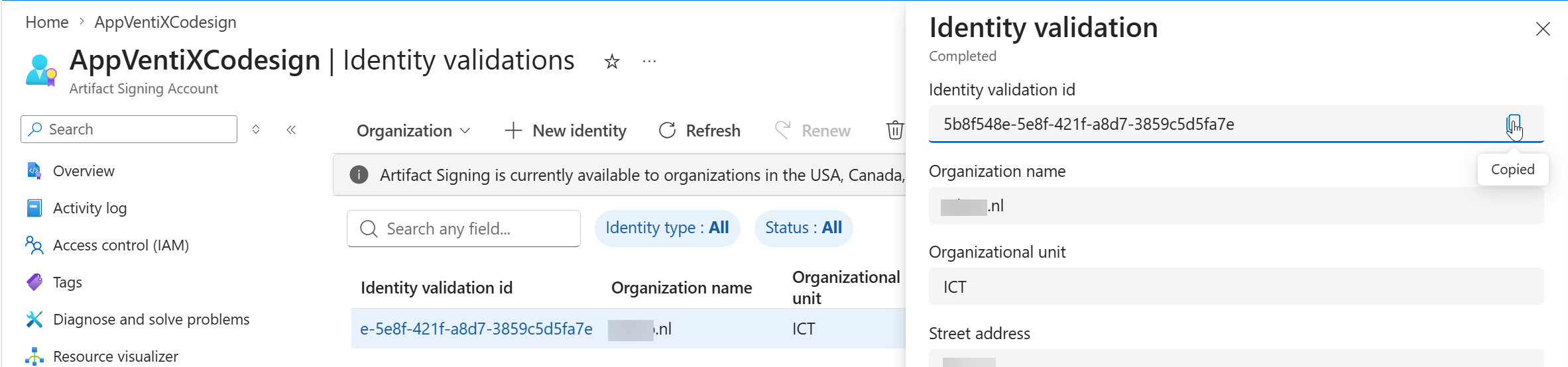Favorite this page with the star icon
Screen dimensions: 1568x367
[x=611, y=62]
